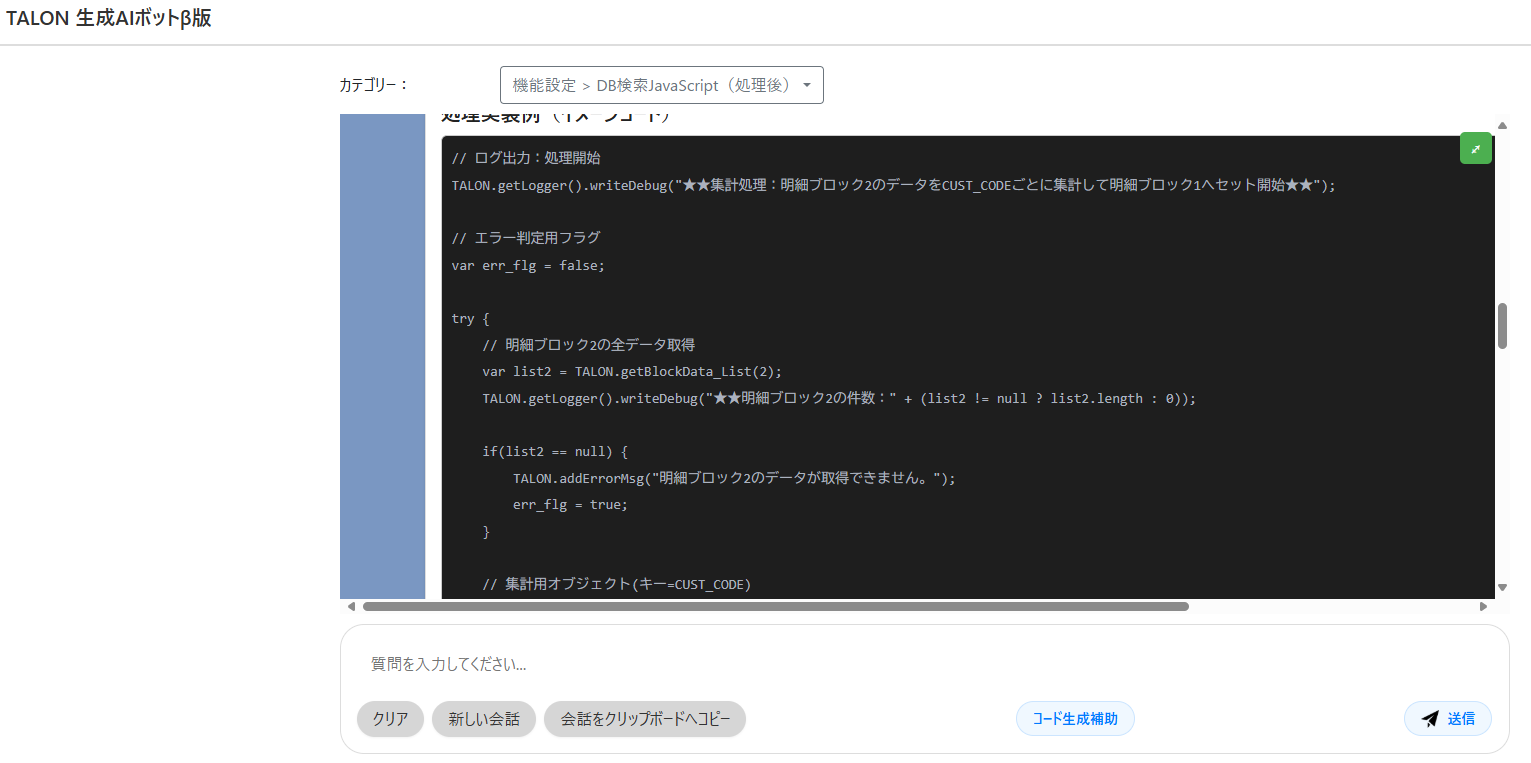
Task: Click the comment // 明細ブロック2の全データ取得
Action: [588, 345]
